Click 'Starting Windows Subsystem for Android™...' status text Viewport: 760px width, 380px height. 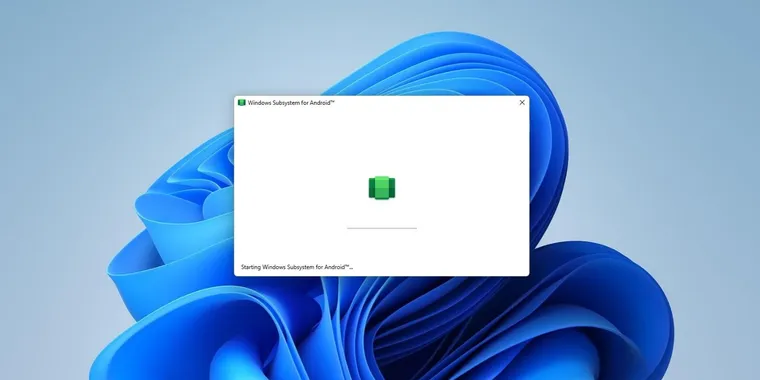pos(297,267)
